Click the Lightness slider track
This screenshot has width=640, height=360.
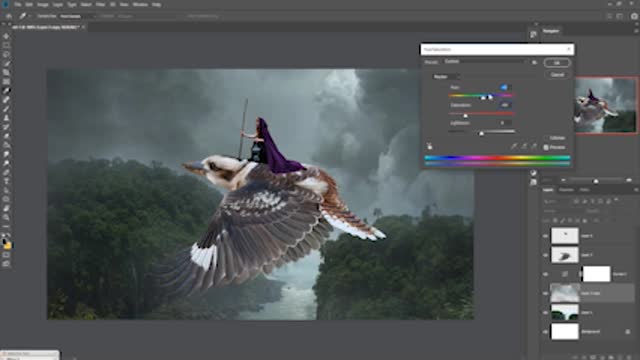[481, 131]
